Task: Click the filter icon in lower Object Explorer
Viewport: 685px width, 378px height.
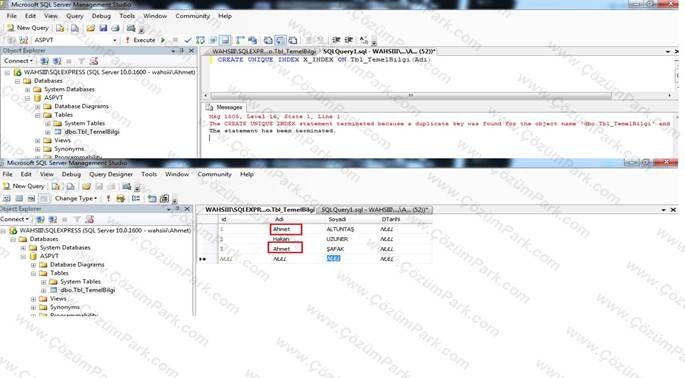Action: pyautogui.click(x=77, y=219)
